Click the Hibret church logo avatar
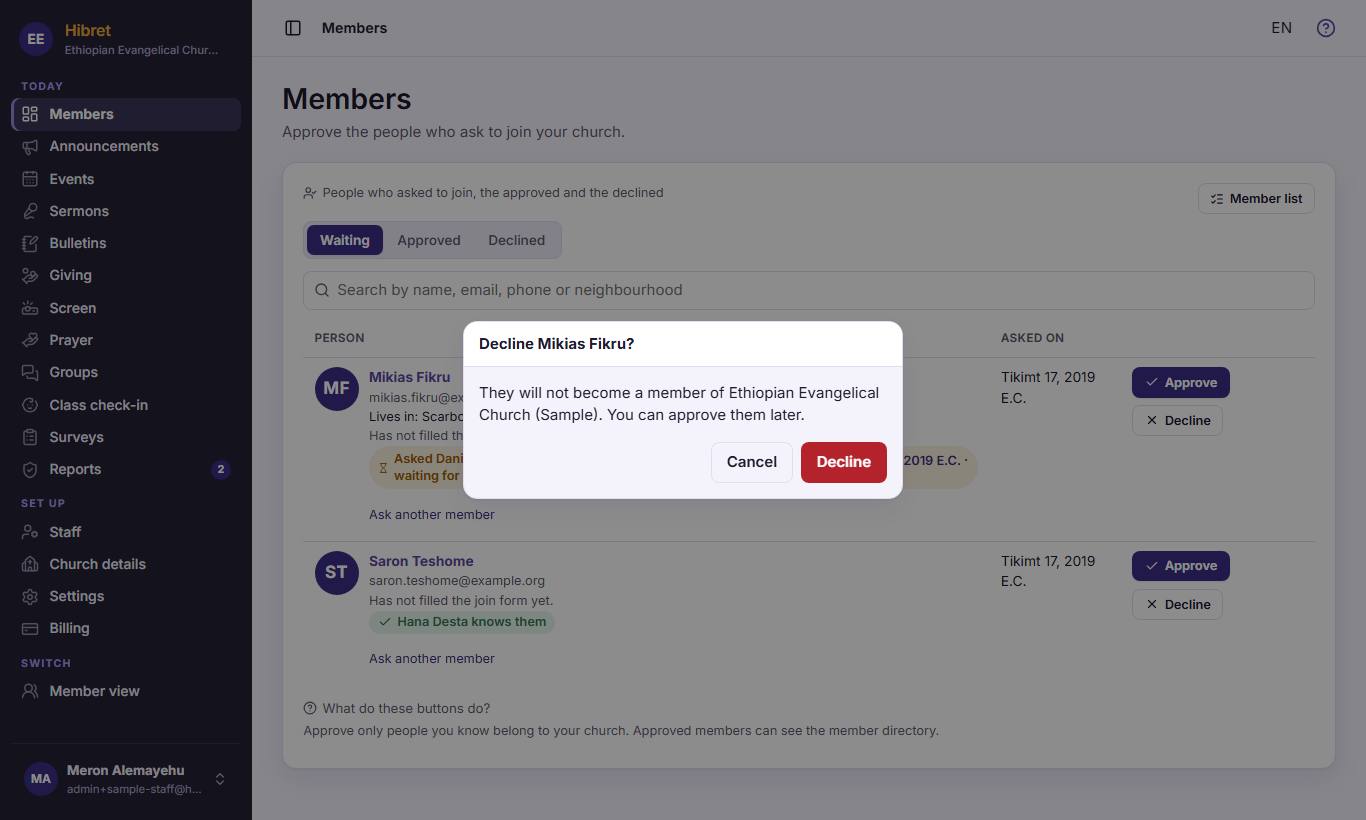Viewport: 1366px width, 820px height. (36, 39)
